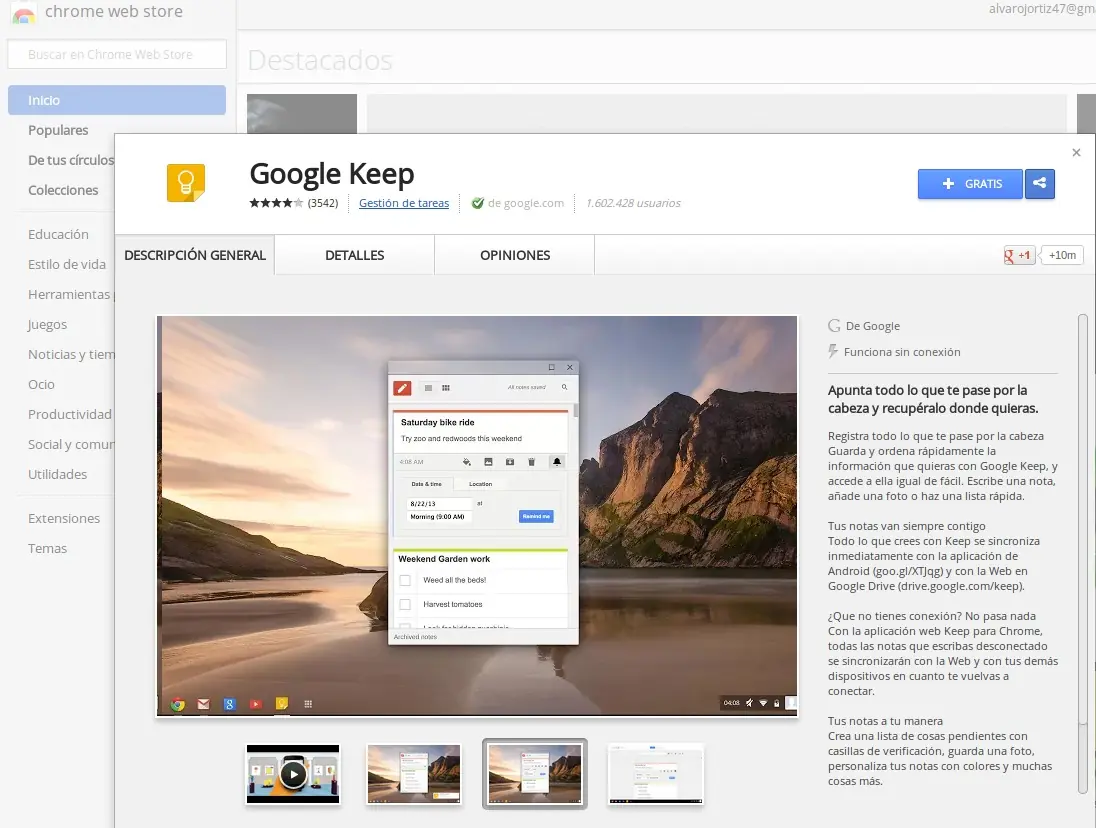
Task: Click the Funciona sin conexión text
Action: (x=902, y=352)
